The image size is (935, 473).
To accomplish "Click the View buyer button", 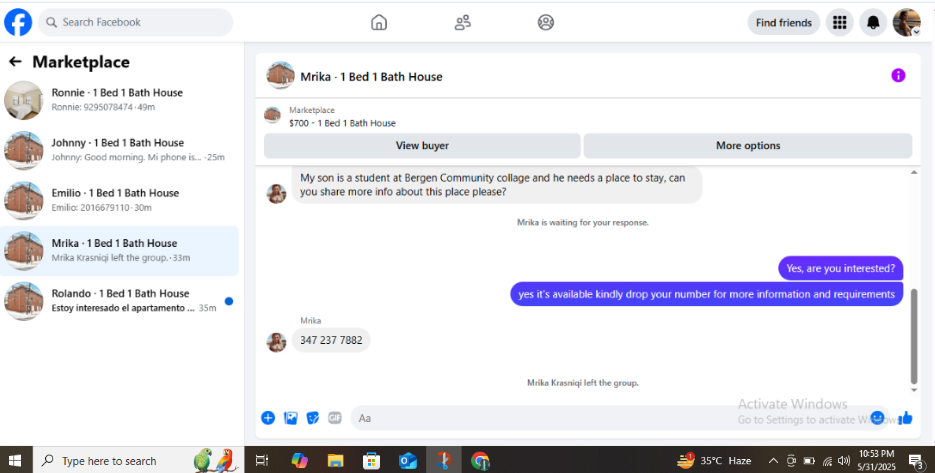I will click(x=422, y=146).
